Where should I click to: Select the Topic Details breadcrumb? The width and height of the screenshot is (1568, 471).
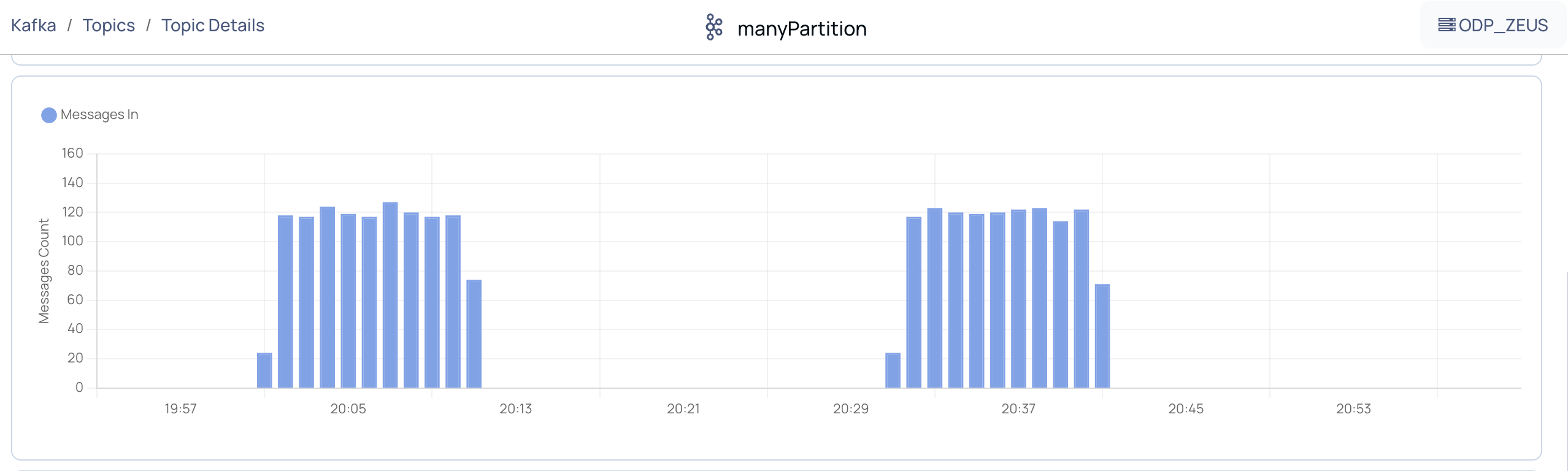tap(213, 25)
